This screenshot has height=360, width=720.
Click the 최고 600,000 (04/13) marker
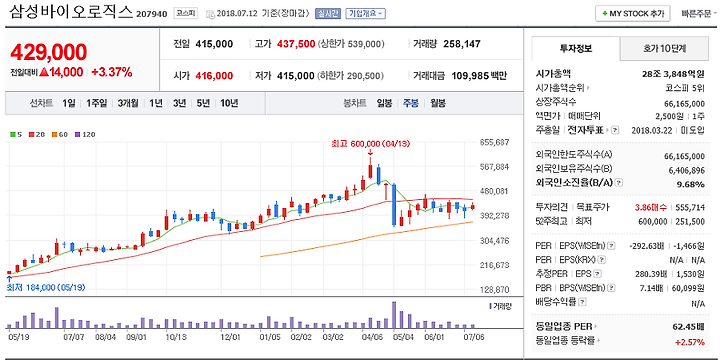(370, 144)
